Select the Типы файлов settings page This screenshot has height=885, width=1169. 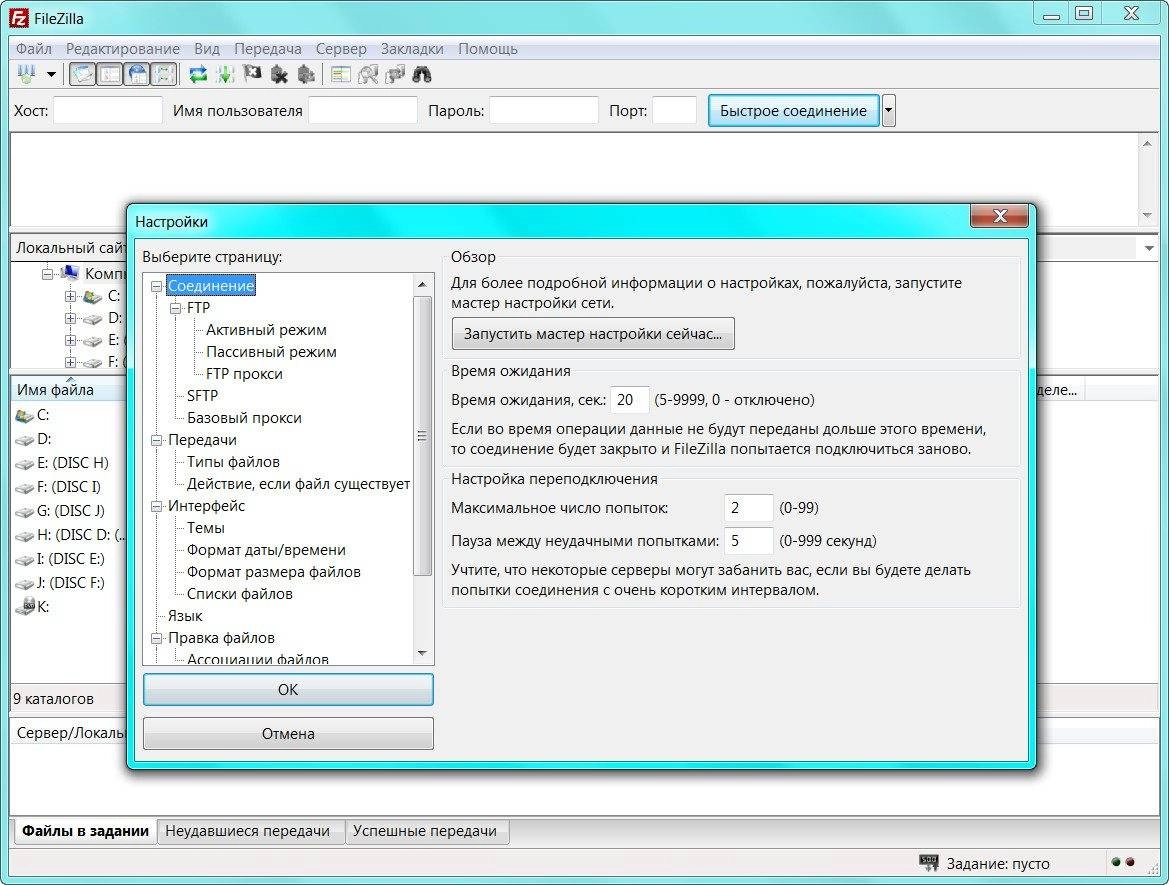233,462
